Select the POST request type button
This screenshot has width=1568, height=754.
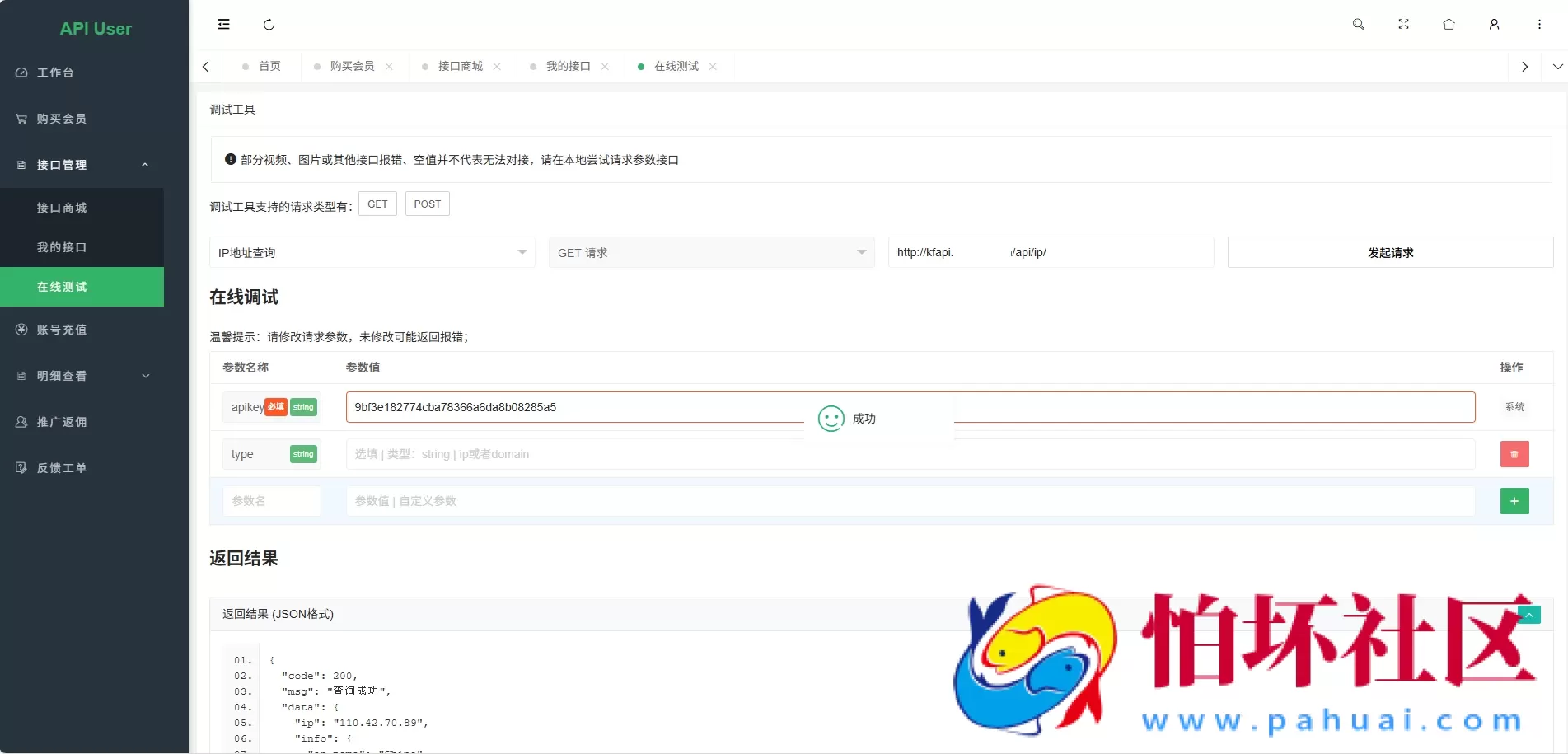(x=427, y=204)
